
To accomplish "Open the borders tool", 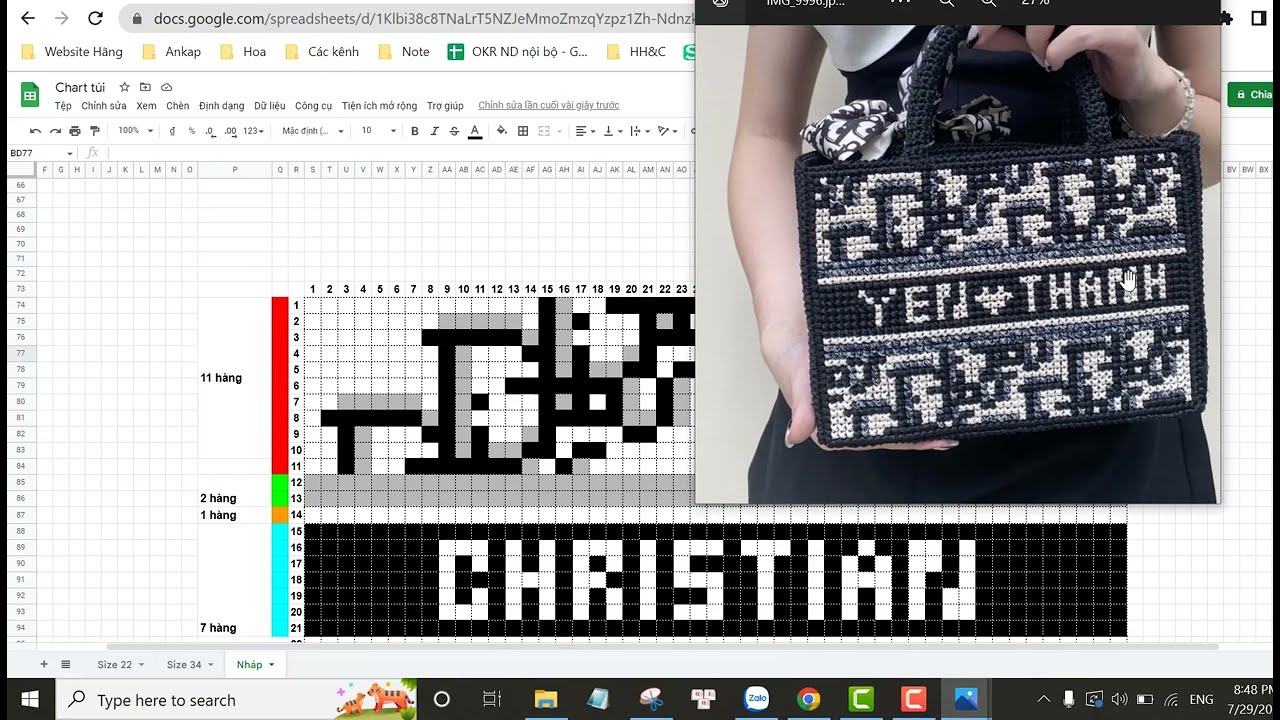I will coord(523,131).
